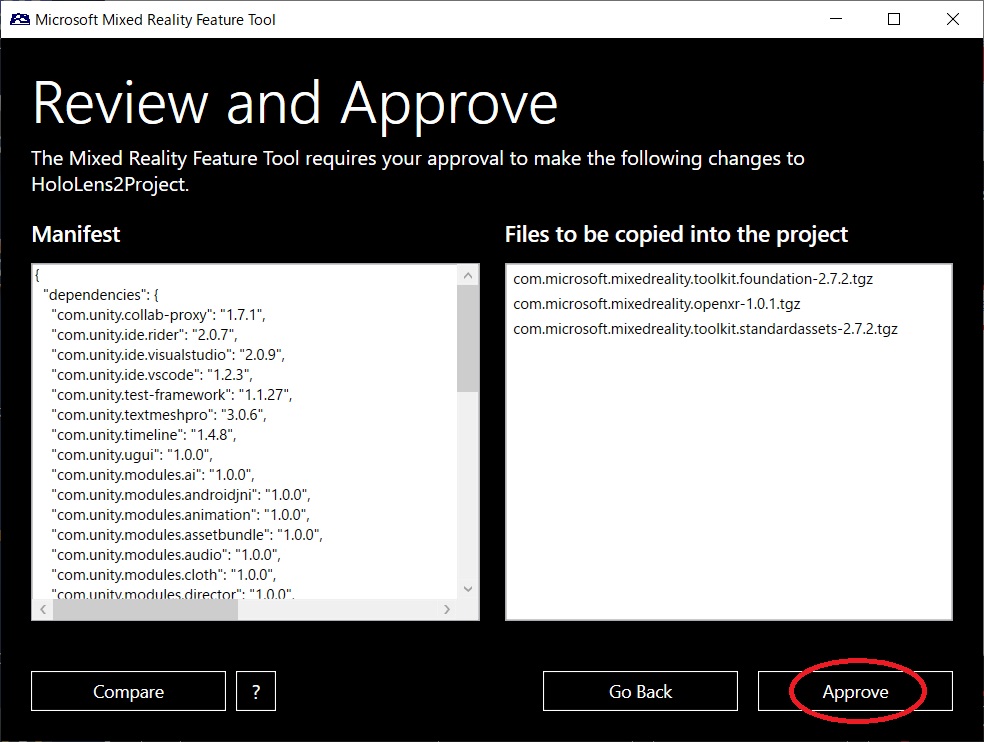
Task: Click the com.unity.ide.vscode manifest line
Action: [152, 375]
